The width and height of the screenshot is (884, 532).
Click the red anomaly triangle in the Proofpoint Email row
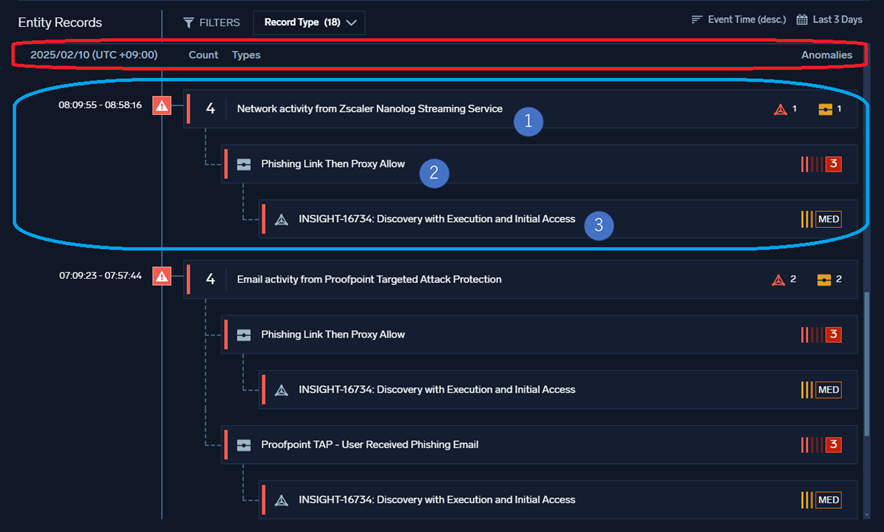tap(779, 280)
